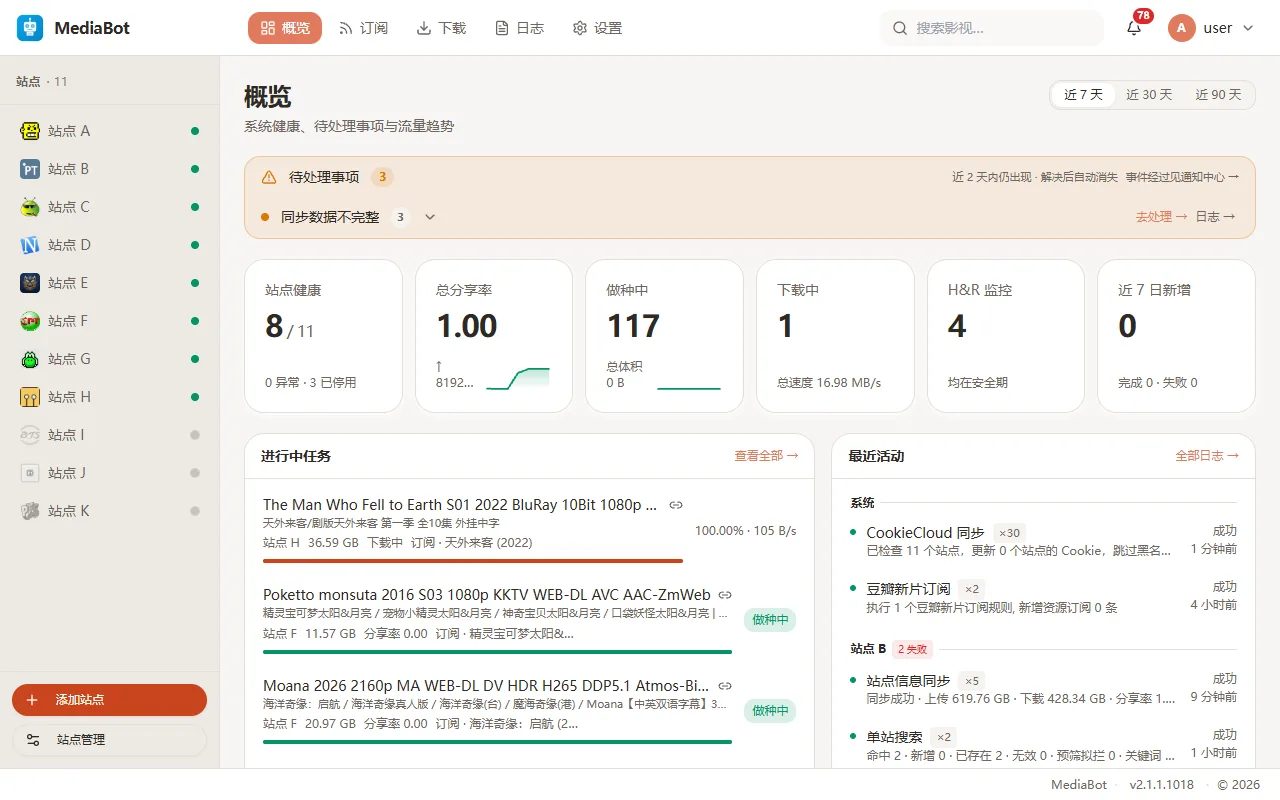This screenshot has height=800, width=1280.
Task: Expand the 同步数据不完整 item chevron
Action: pos(430,217)
